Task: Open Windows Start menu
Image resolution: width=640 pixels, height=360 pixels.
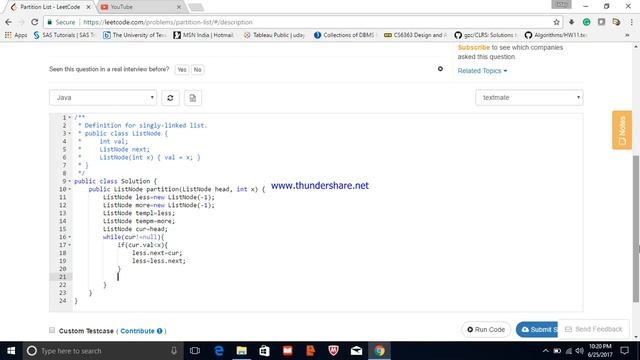Action: [11, 351]
